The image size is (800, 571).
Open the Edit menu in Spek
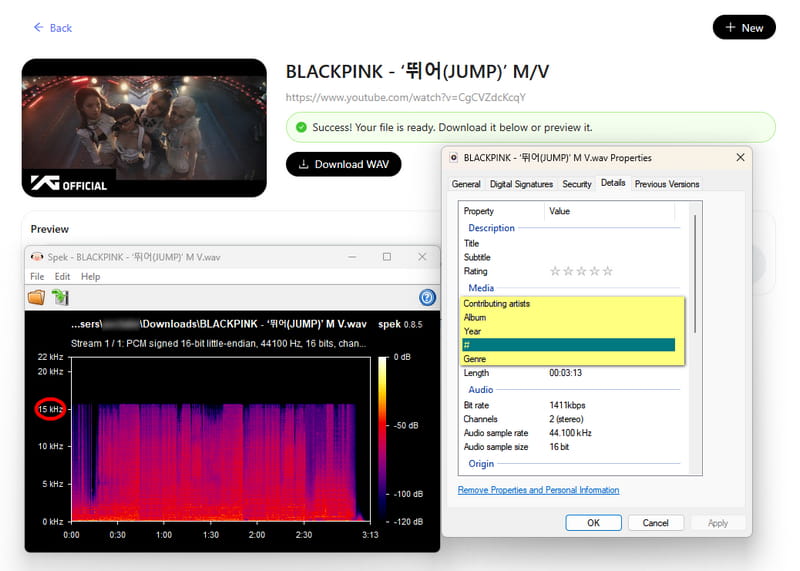tap(62, 277)
